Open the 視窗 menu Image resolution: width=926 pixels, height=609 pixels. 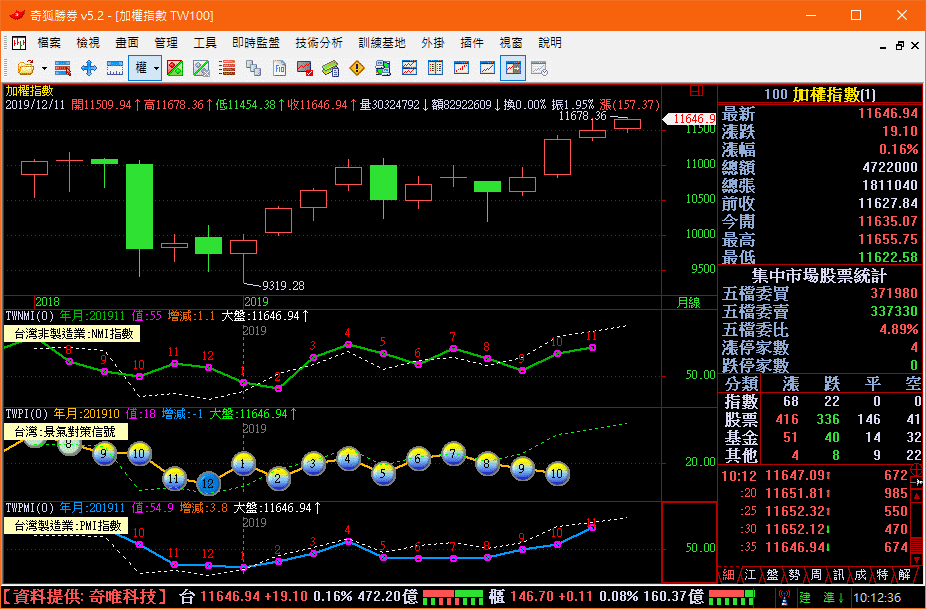(511, 43)
